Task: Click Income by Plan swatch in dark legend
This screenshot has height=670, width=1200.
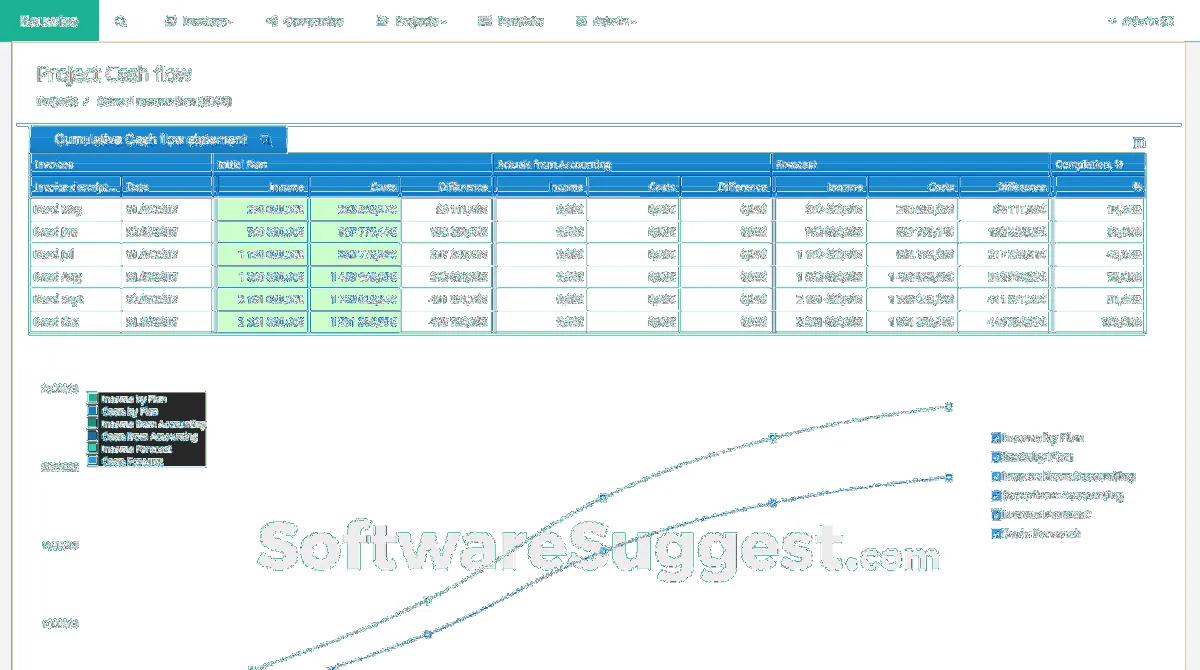Action: (x=94, y=399)
